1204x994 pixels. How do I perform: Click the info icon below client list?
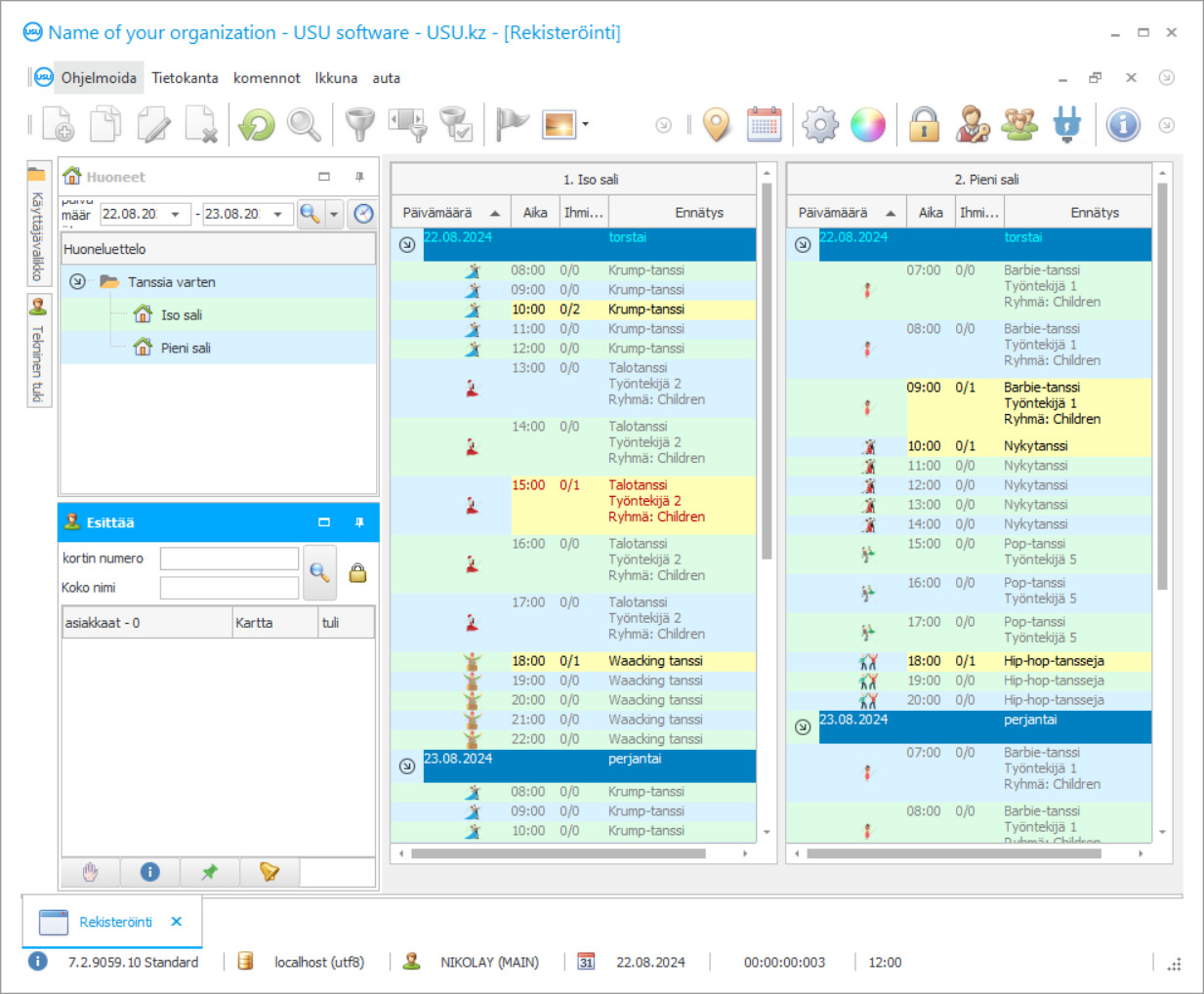pyautogui.click(x=149, y=872)
